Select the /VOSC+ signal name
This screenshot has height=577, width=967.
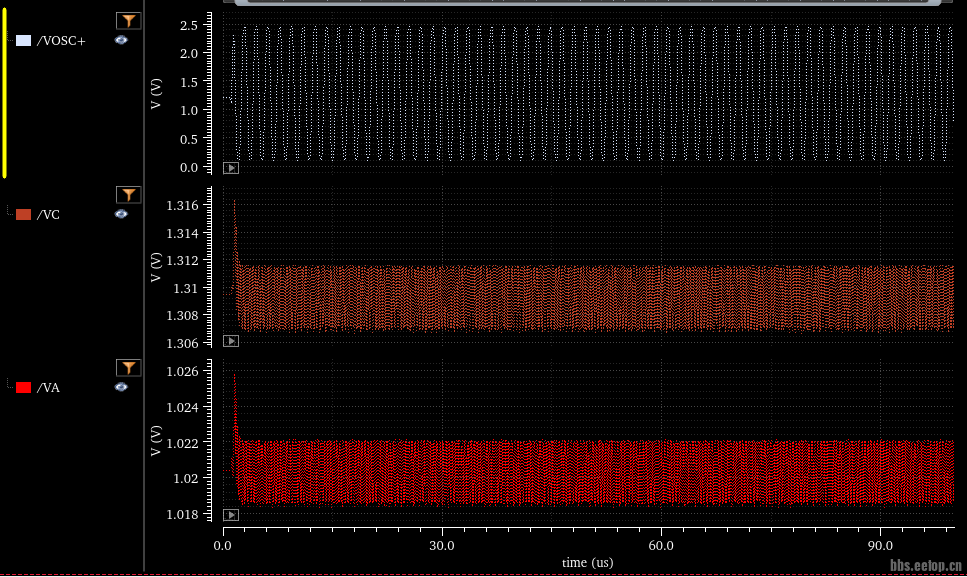pyautogui.click(x=61, y=41)
